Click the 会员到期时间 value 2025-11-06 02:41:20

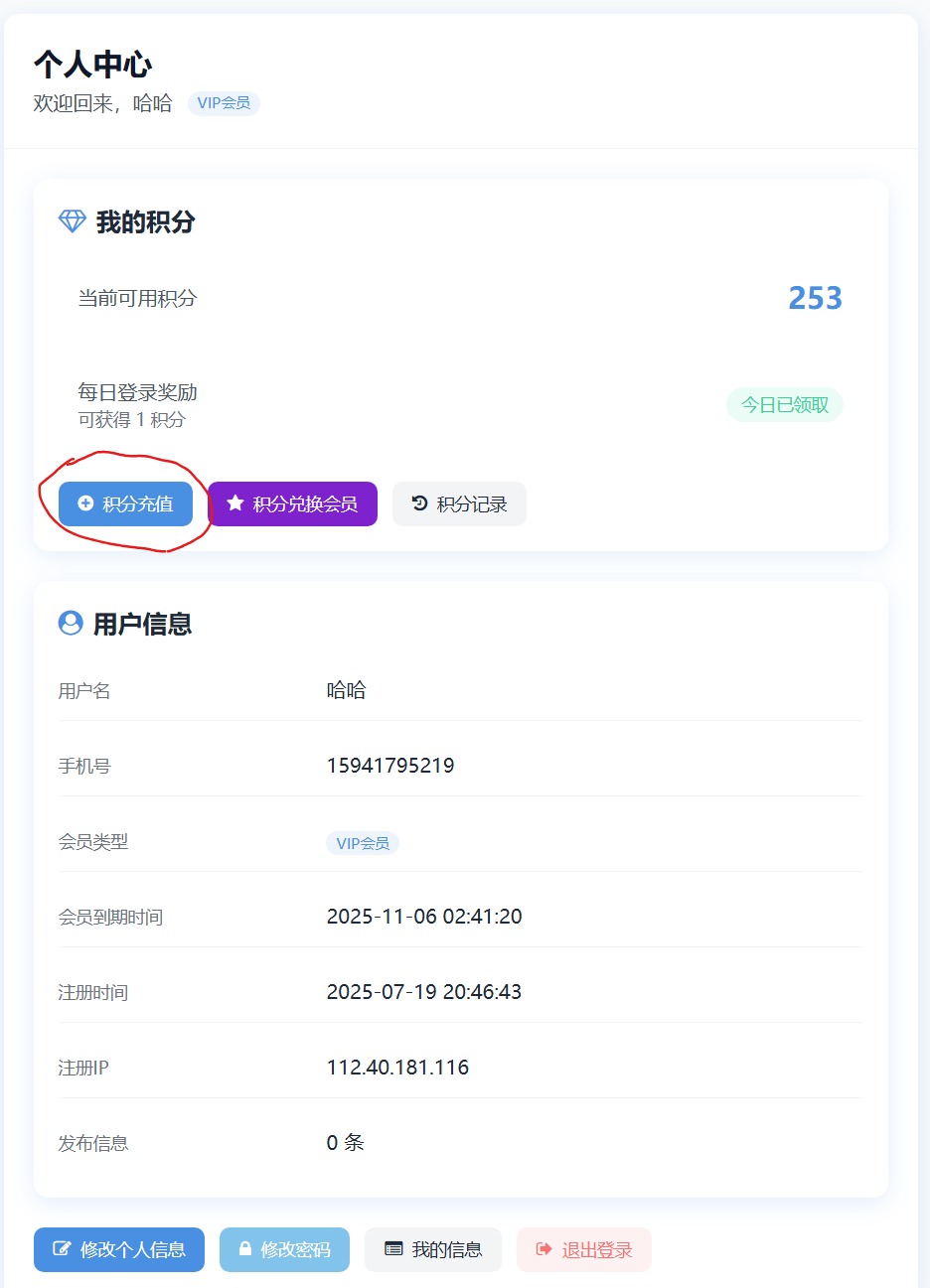pos(424,917)
